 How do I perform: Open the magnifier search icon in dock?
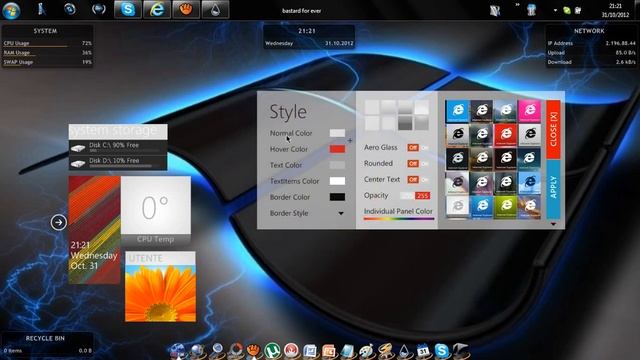[x=217, y=351]
